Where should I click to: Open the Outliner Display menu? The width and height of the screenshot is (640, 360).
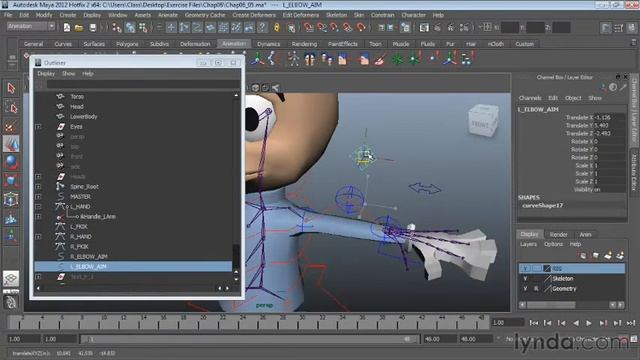(x=46, y=73)
